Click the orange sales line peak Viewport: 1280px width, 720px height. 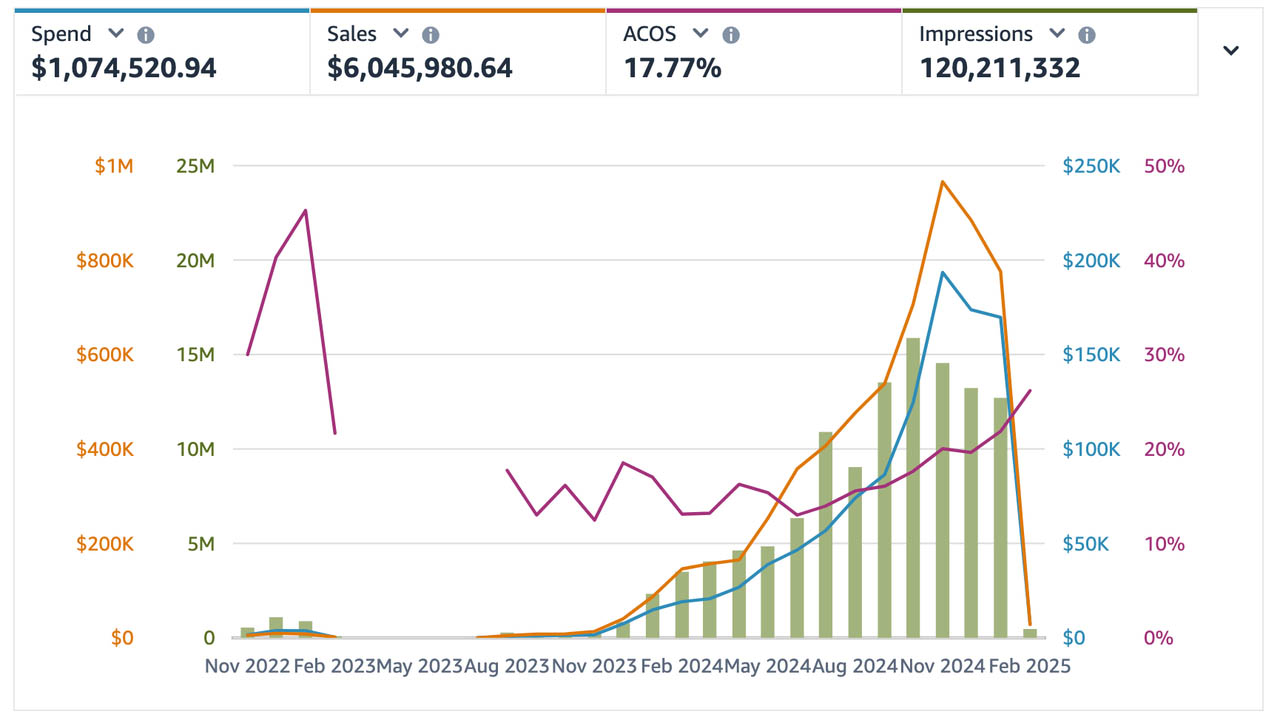[943, 183]
